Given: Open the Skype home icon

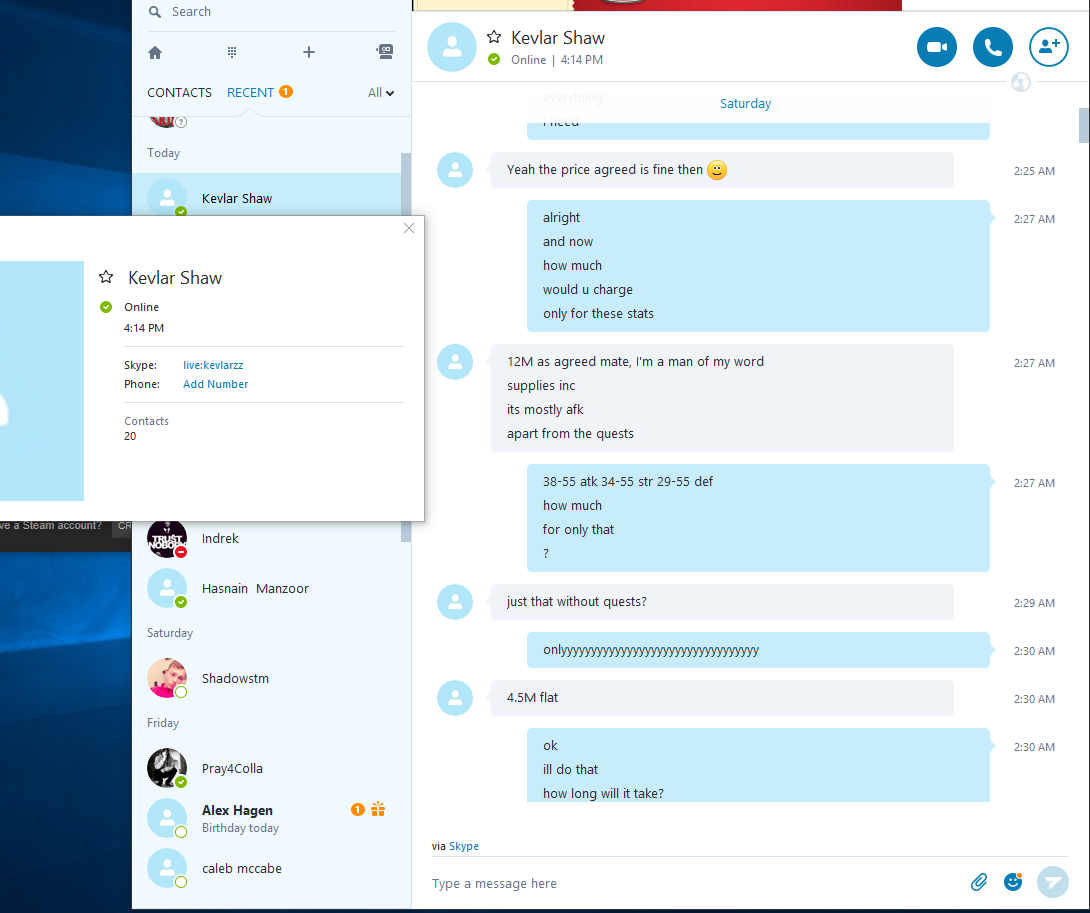Looking at the screenshot, I should (155, 53).
